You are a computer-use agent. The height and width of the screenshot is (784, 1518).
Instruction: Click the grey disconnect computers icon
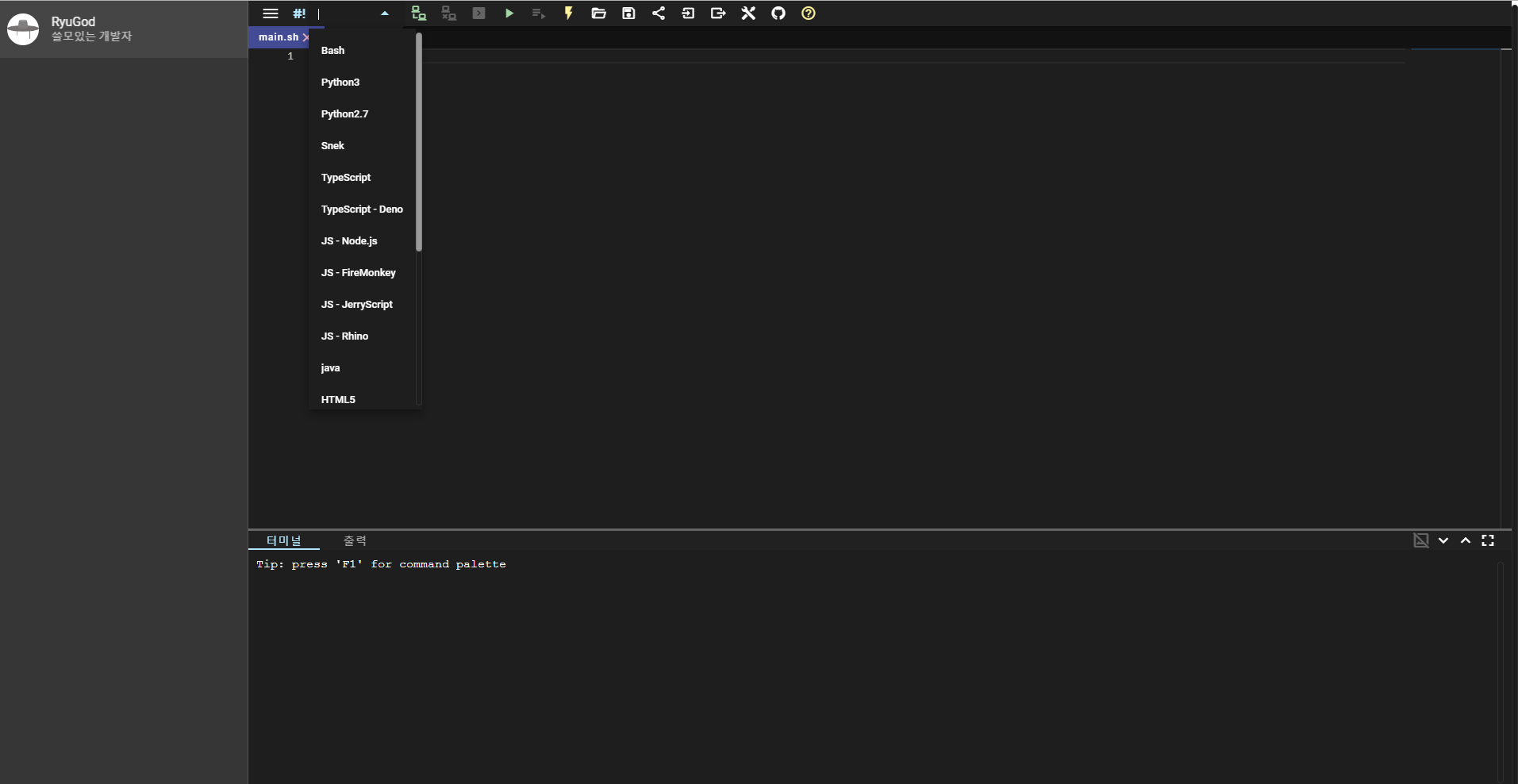pyautogui.click(x=449, y=13)
